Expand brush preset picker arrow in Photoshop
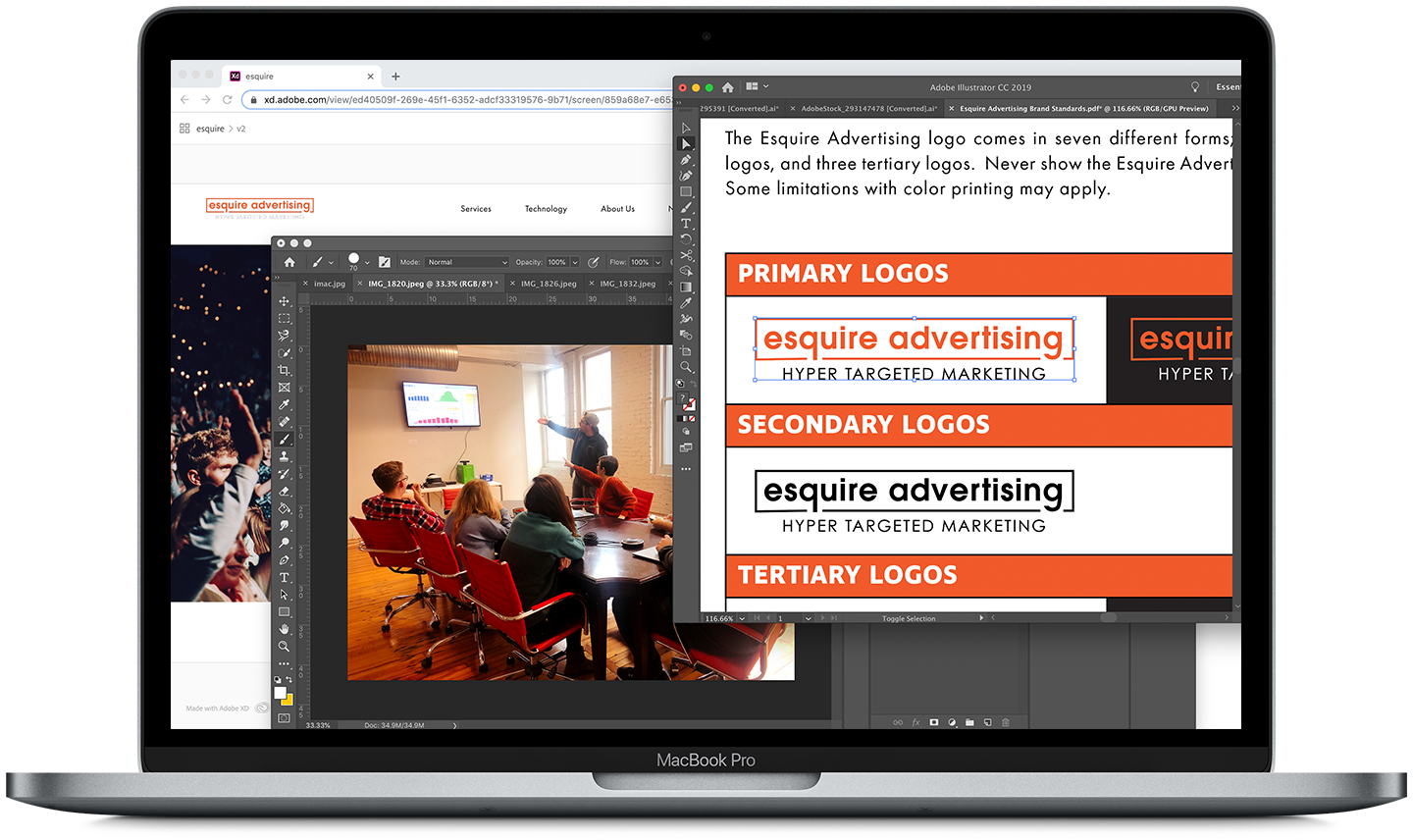Viewport: 1413px width, 840px height. [367, 263]
